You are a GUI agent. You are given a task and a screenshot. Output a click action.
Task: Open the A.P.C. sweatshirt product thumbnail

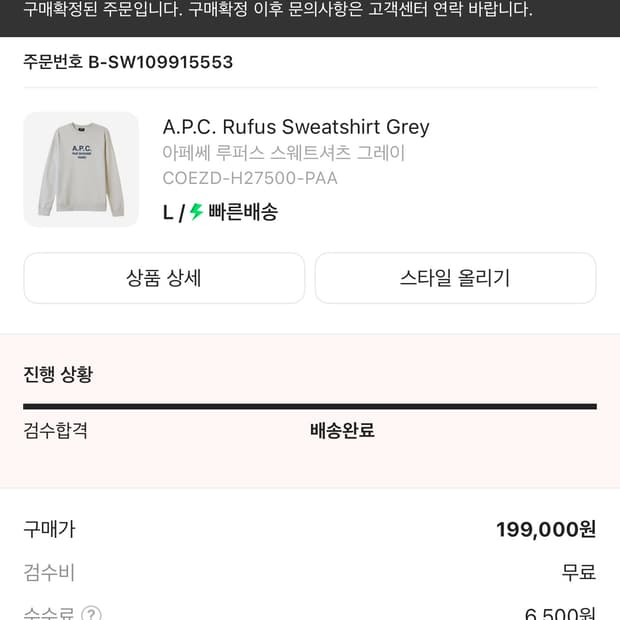pyautogui.click(x=81, y=169)
